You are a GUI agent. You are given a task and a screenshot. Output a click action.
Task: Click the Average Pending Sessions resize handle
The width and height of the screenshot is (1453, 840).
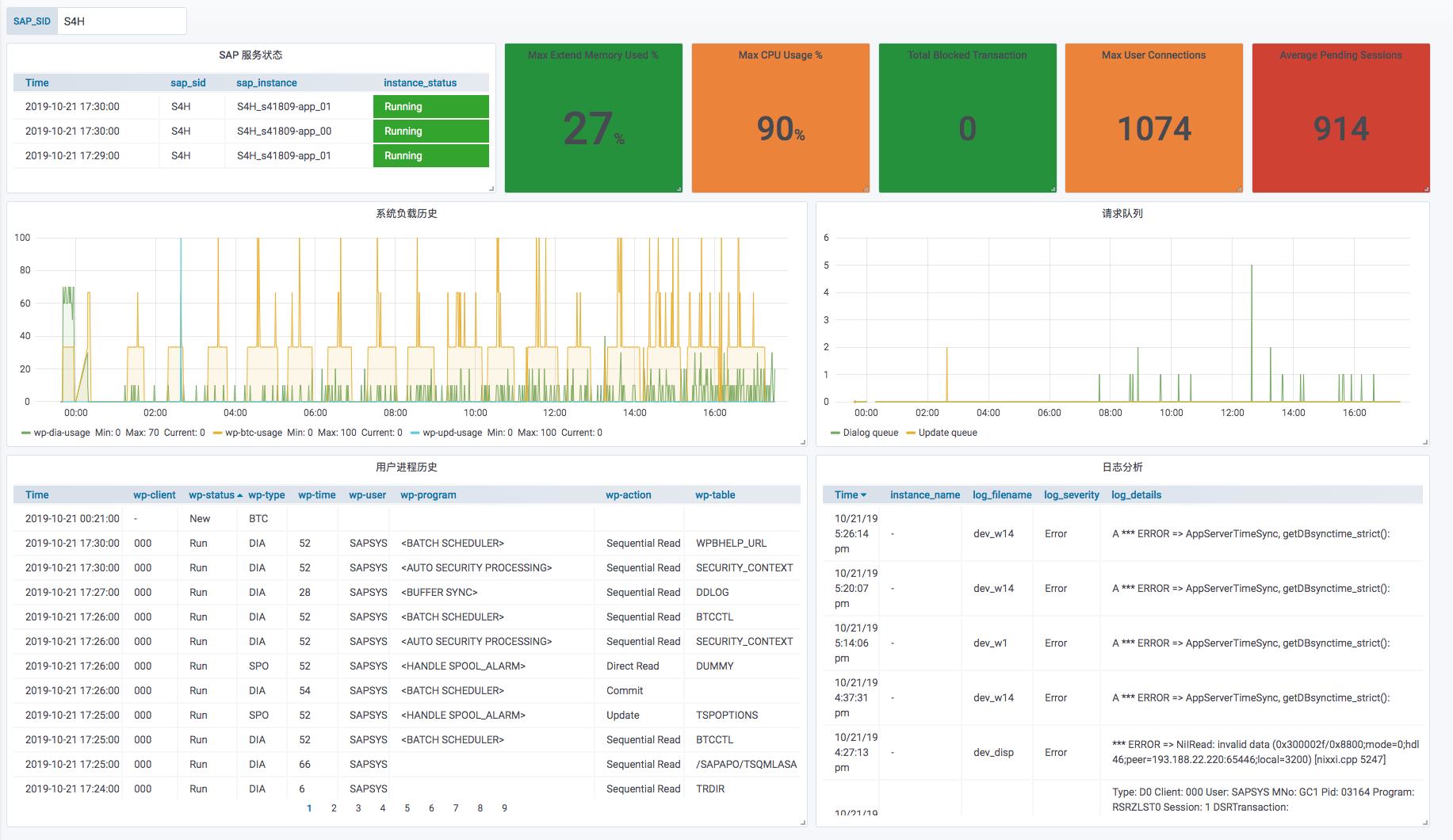(x=1426, y=189)
